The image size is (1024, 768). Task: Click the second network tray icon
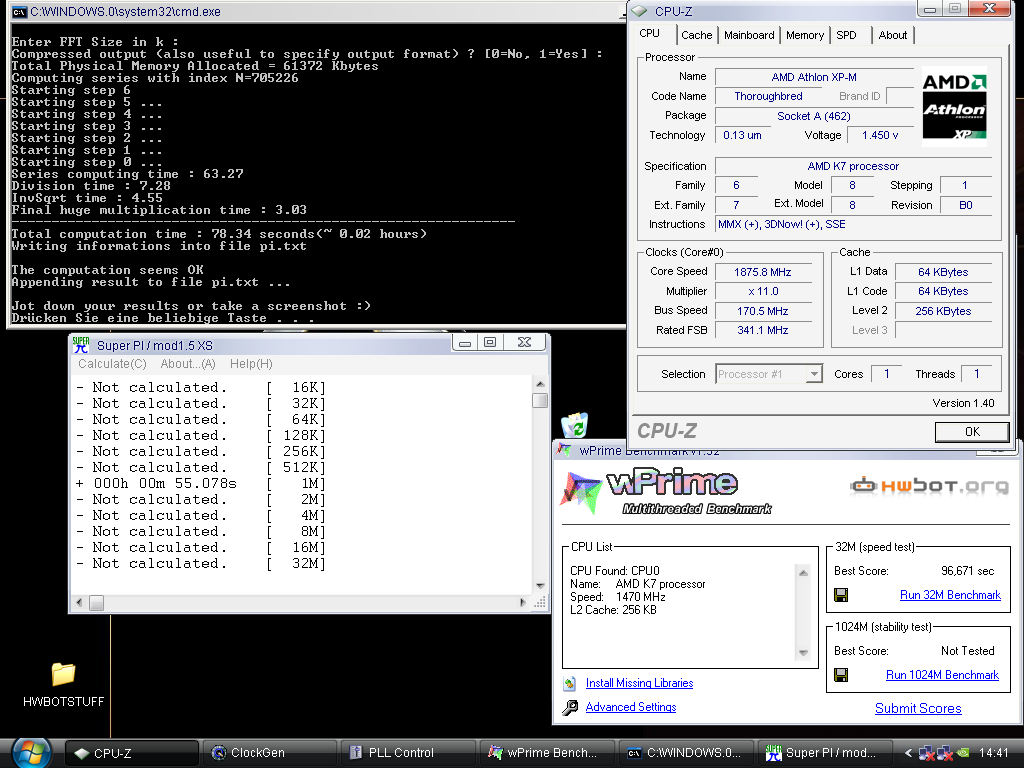pyautogui.click(x=944, y=753)
